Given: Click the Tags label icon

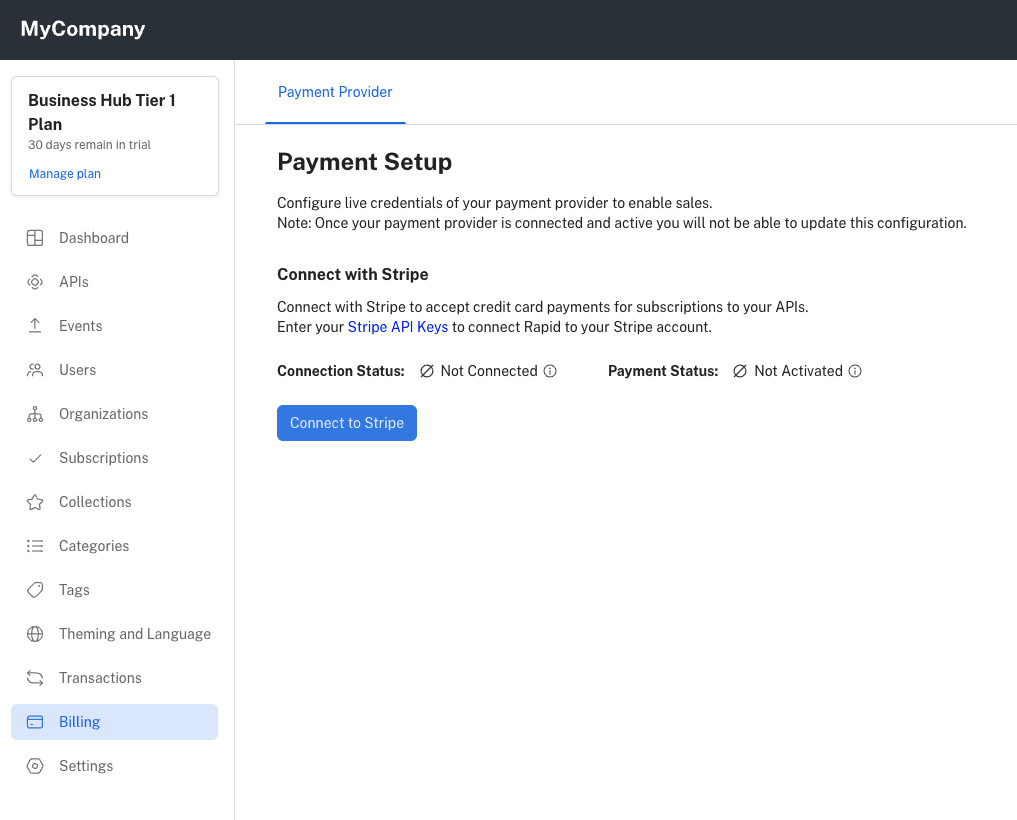Looking at the screenshot, I should 35,590.
